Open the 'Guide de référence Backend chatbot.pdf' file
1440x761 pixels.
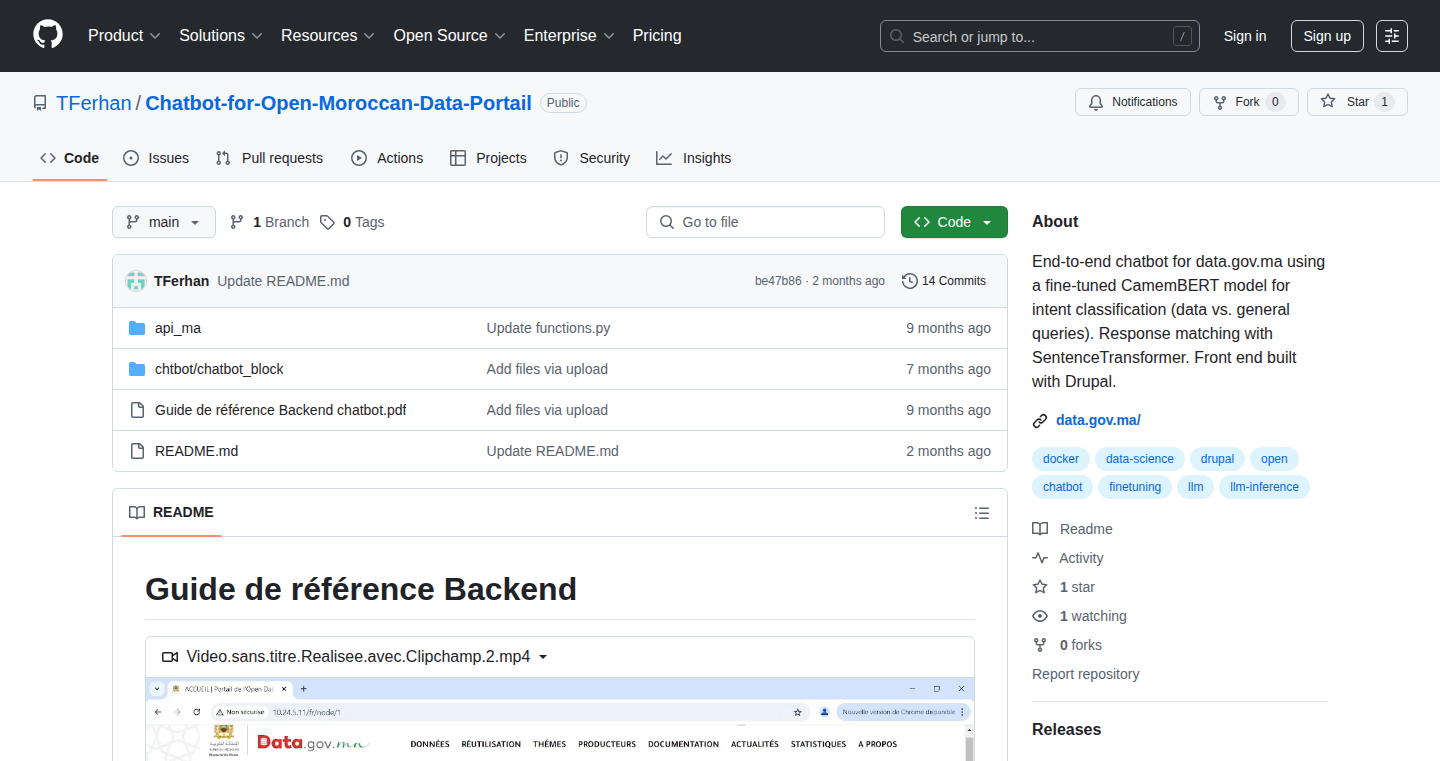280,410
